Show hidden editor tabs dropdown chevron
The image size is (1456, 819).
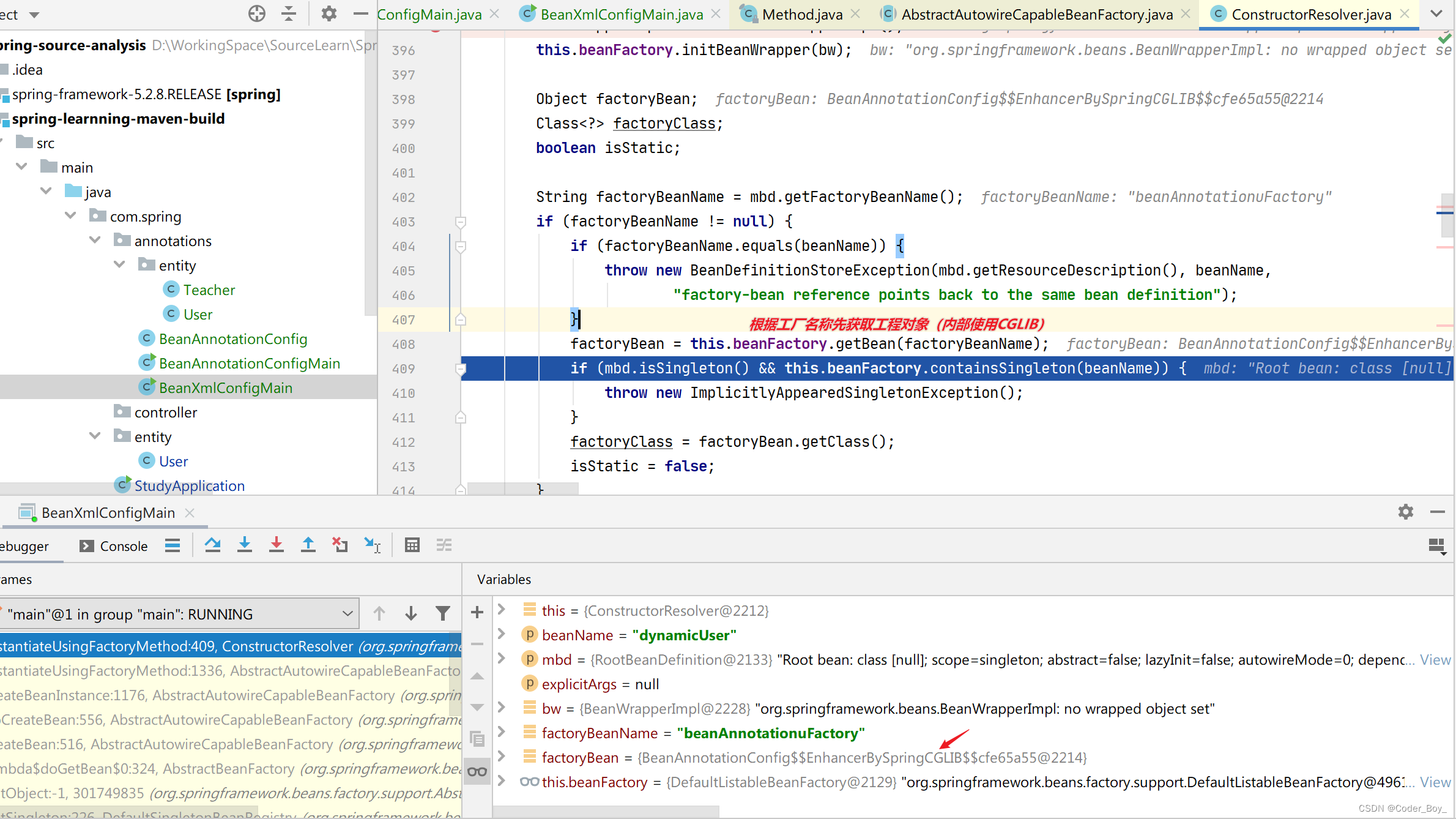click(1436, 13)
